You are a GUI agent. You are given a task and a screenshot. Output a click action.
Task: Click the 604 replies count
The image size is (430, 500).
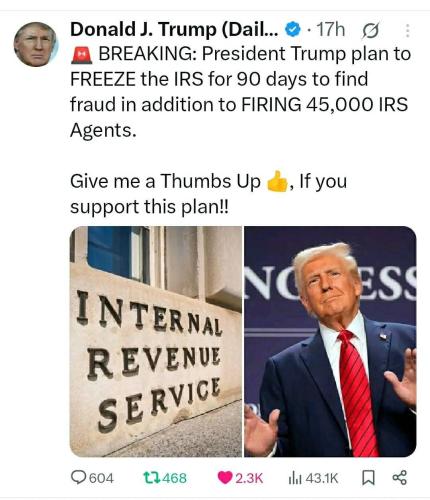coord(102,478)
